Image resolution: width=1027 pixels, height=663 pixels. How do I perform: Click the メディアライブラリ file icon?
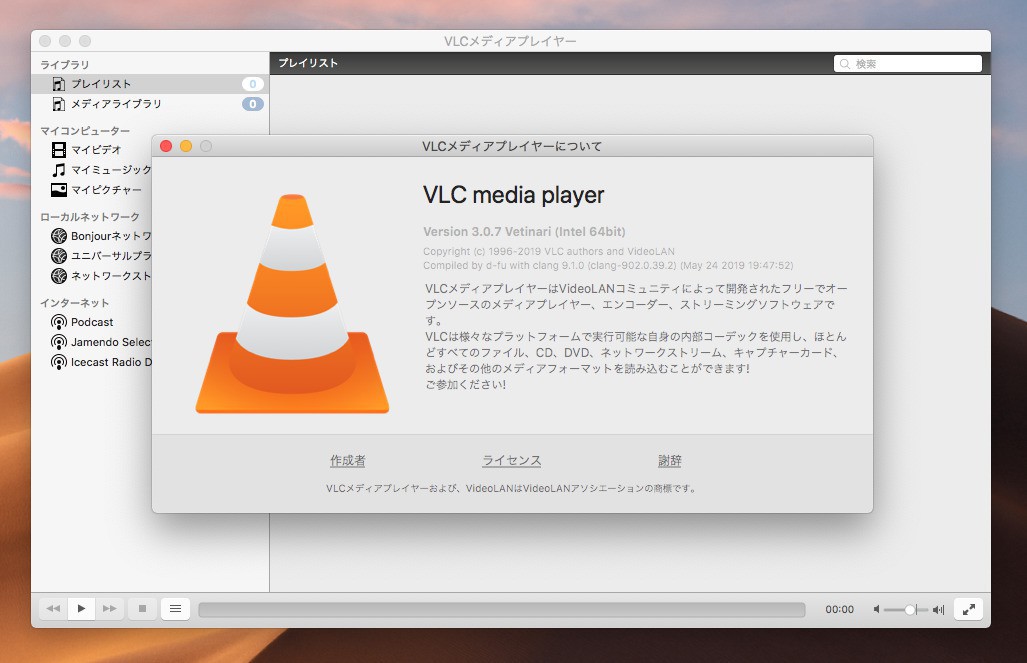point(59,104)
